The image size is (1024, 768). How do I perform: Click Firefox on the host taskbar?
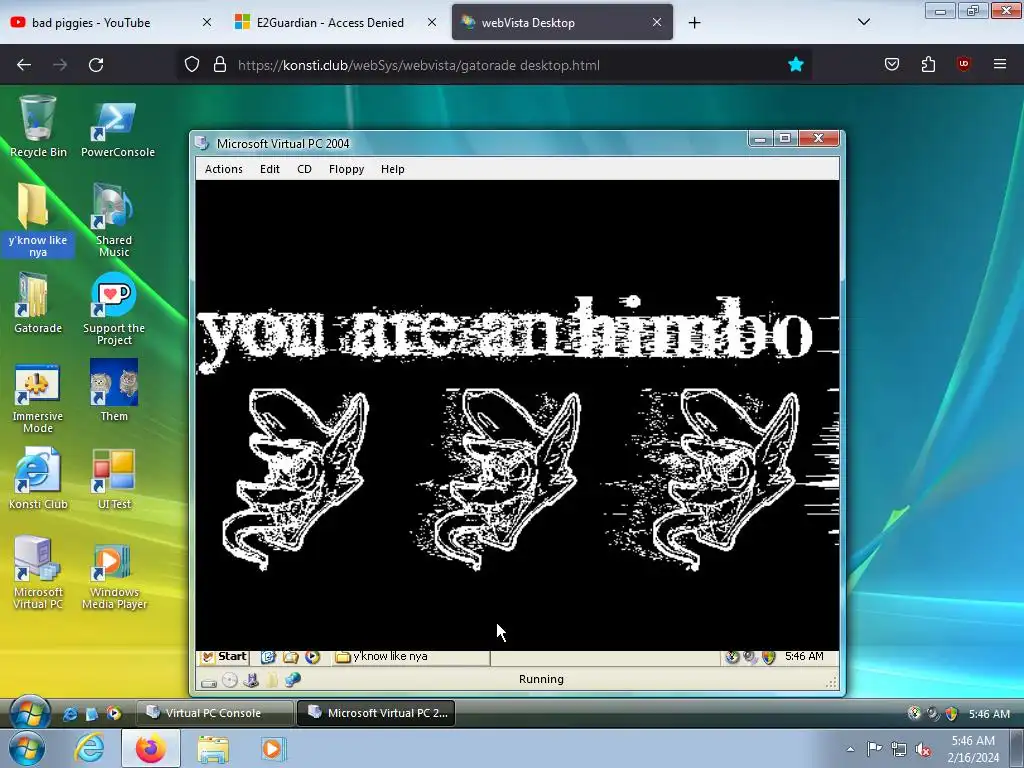pyautogui.click(x=151, y=749)
